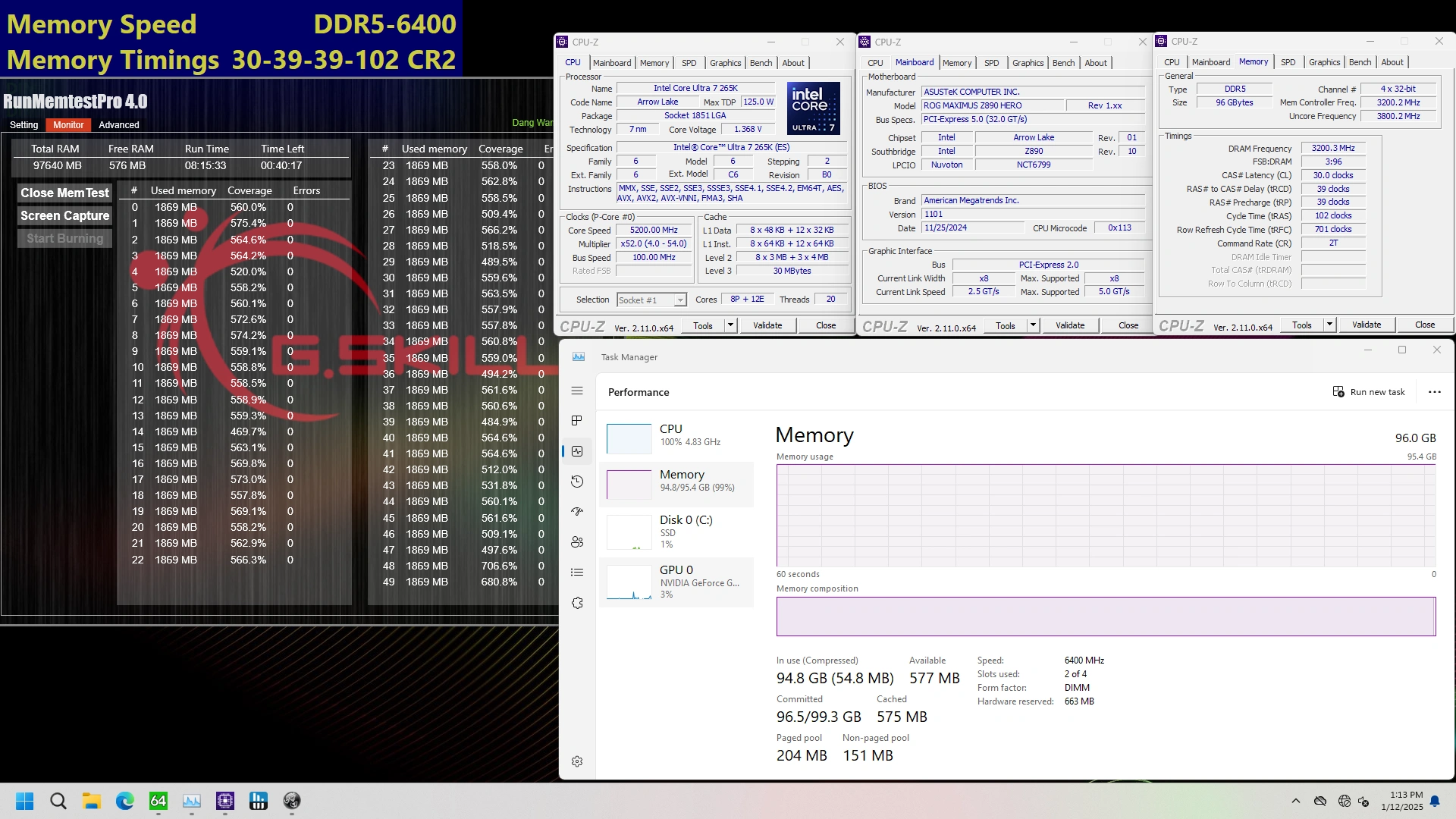Image resolution: width=1456 pixels, height=819 pixels.
Task: Switch to the Memory tab in CPU-Z
Action: pyautogui.click(x=654, y=62)
